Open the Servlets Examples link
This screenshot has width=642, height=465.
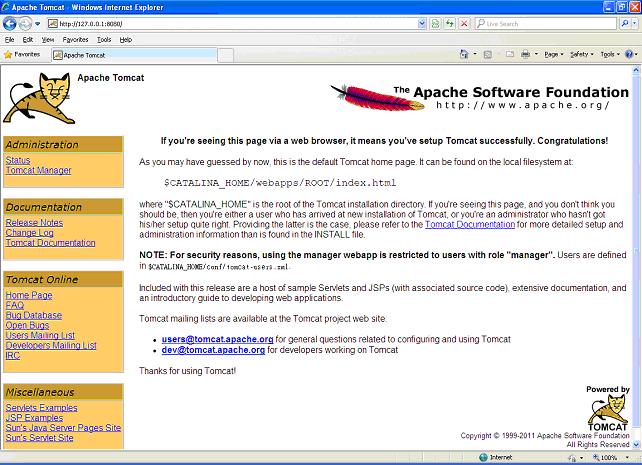(x=41, y=408)
